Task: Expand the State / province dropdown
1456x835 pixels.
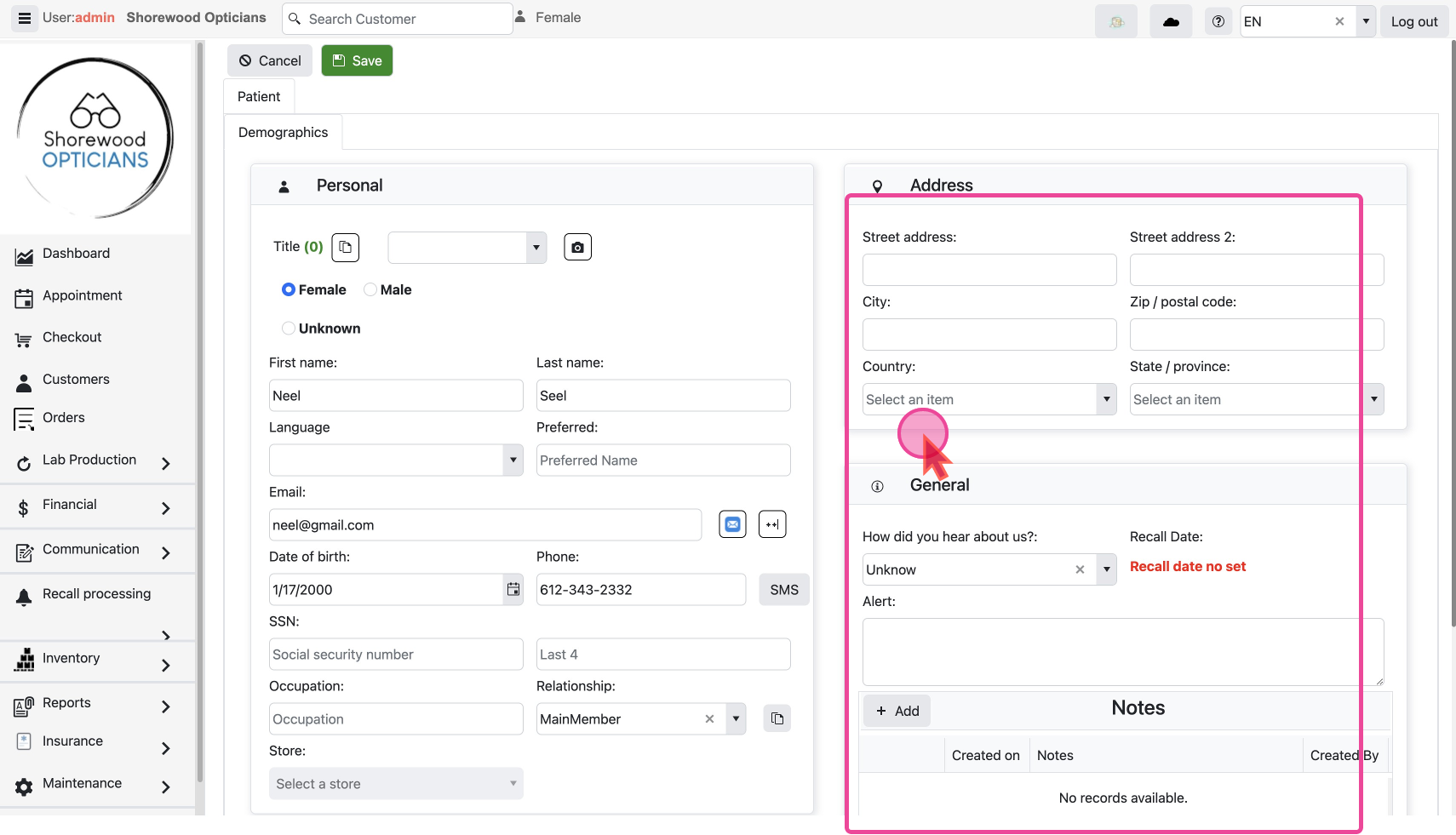Action: pos(1256,399)
